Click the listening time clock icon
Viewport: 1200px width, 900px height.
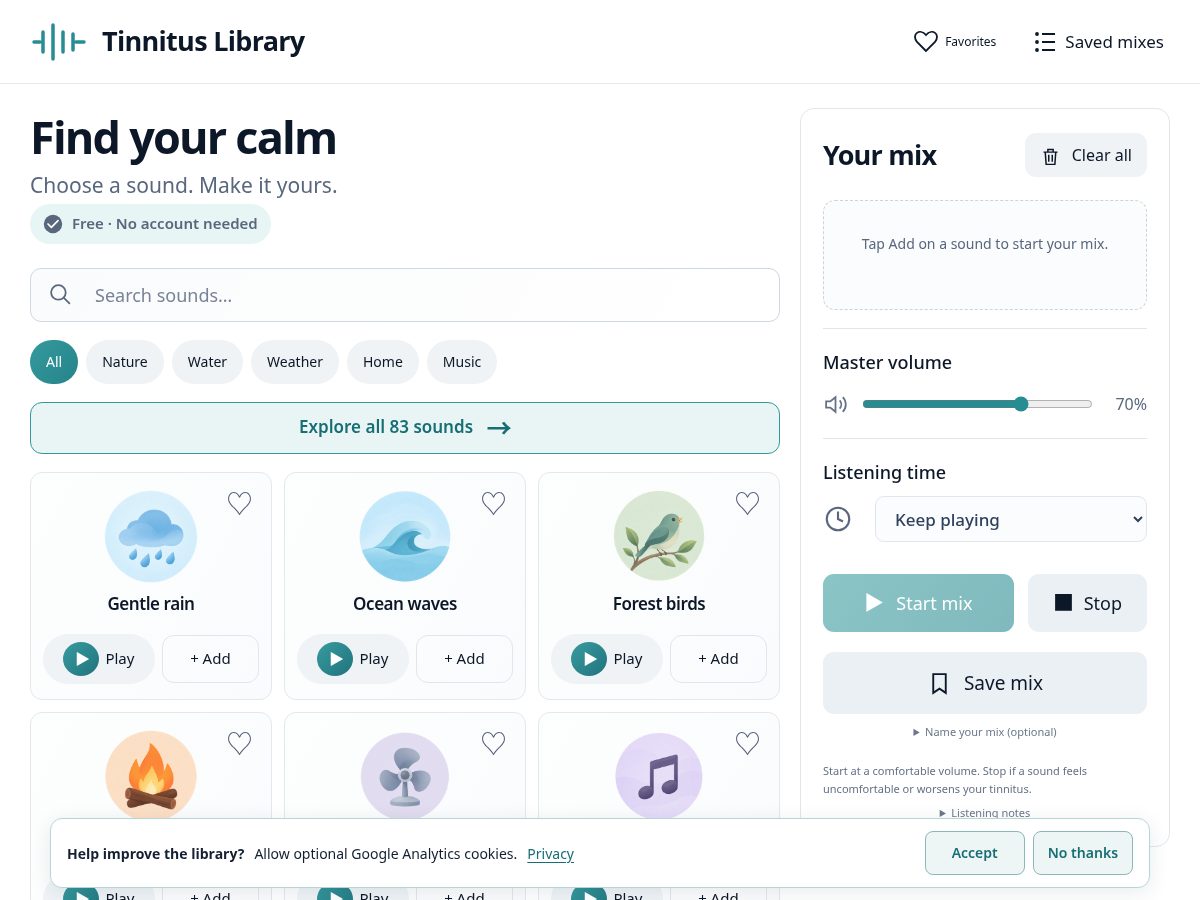[838, 519]
